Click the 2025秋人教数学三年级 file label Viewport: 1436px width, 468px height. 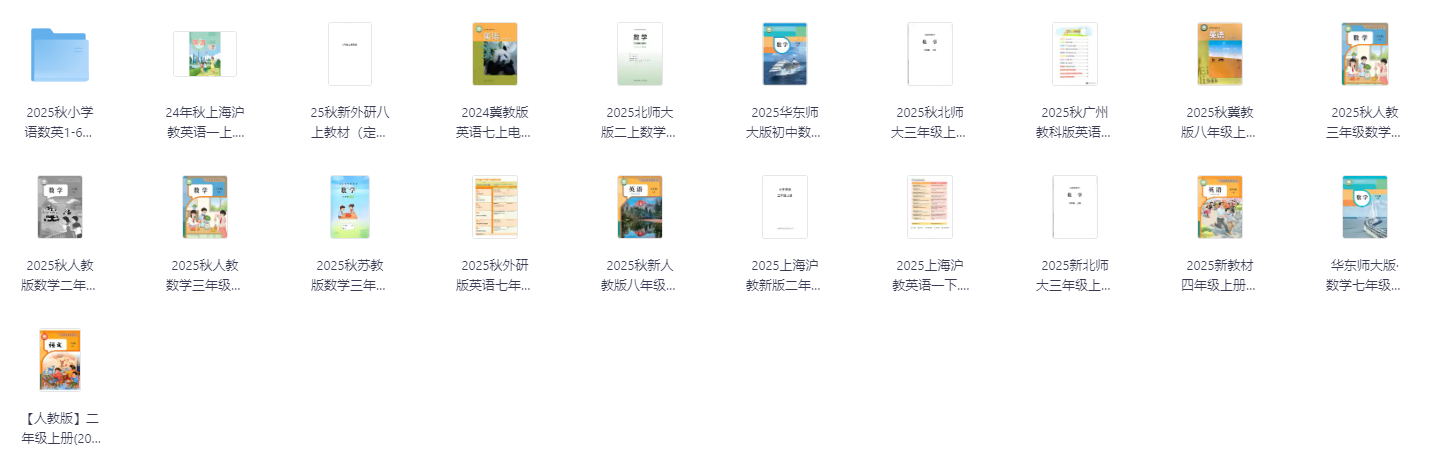pyautogui.click(x=205, y=275)
